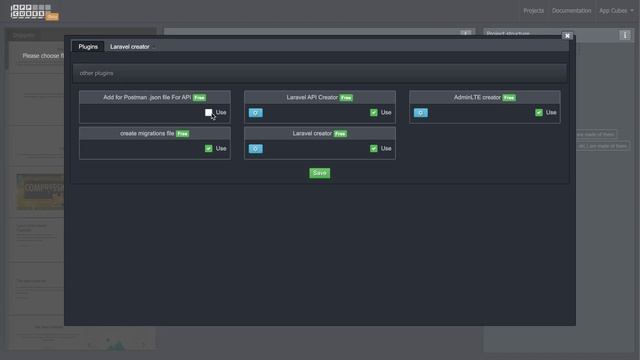Select the 'Add for Postman .json file For API' title
The width and height of the screenshot is (640, 360).
[147, 97]
